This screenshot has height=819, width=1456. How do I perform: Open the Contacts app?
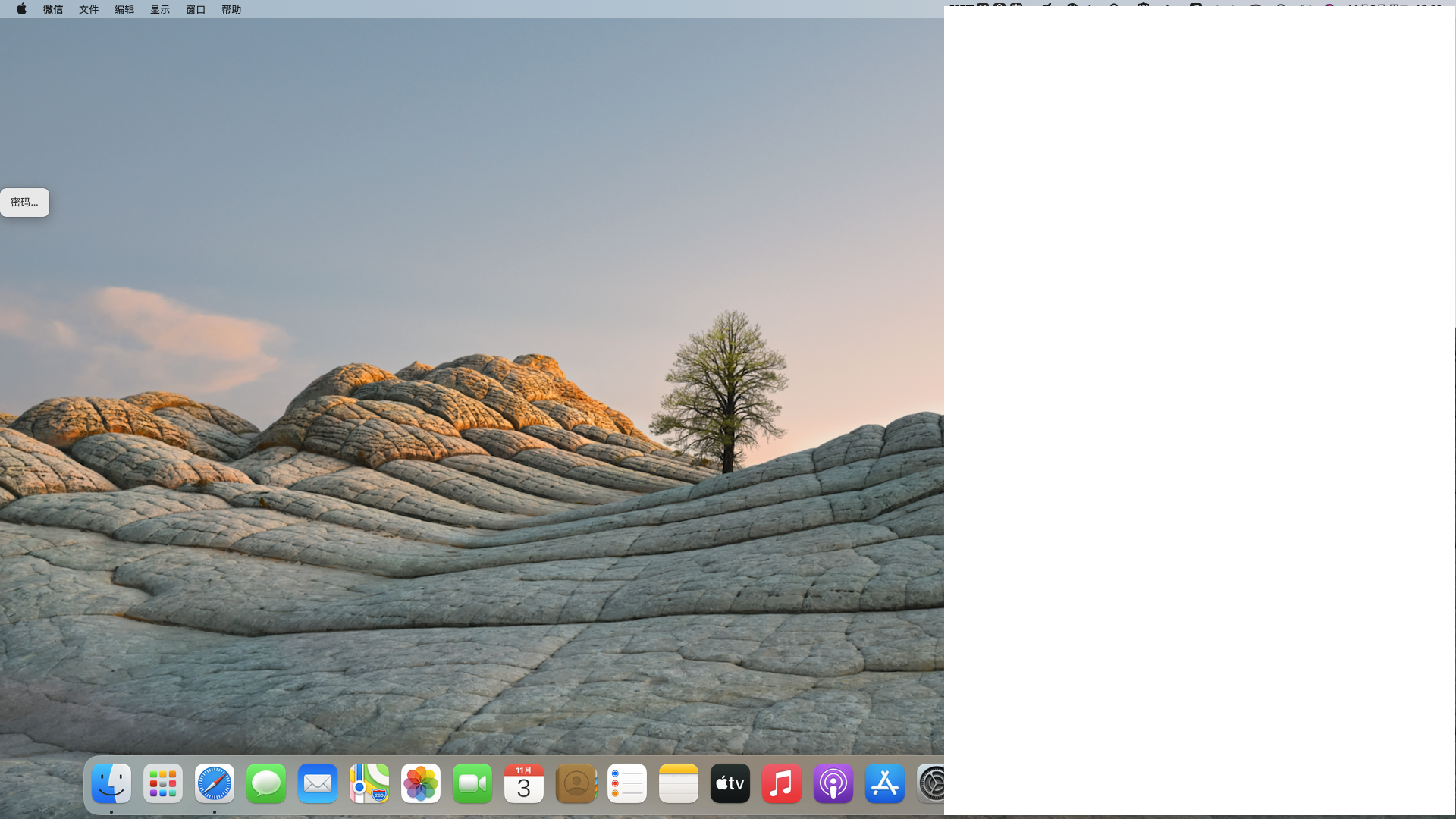coord(576,784)
